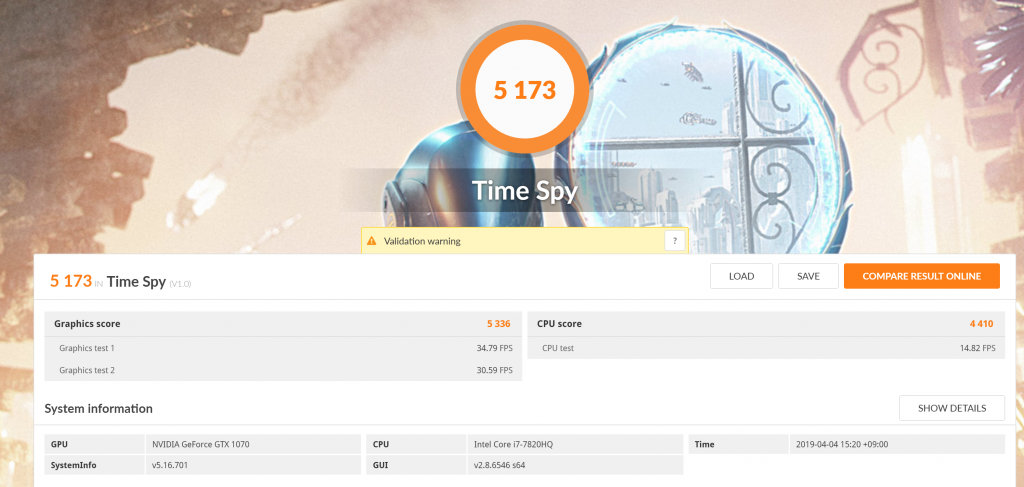Click the Time label cell
The width and height of the screenshot is (1024, 487).
pyautogui.click(x=738, y=445)
